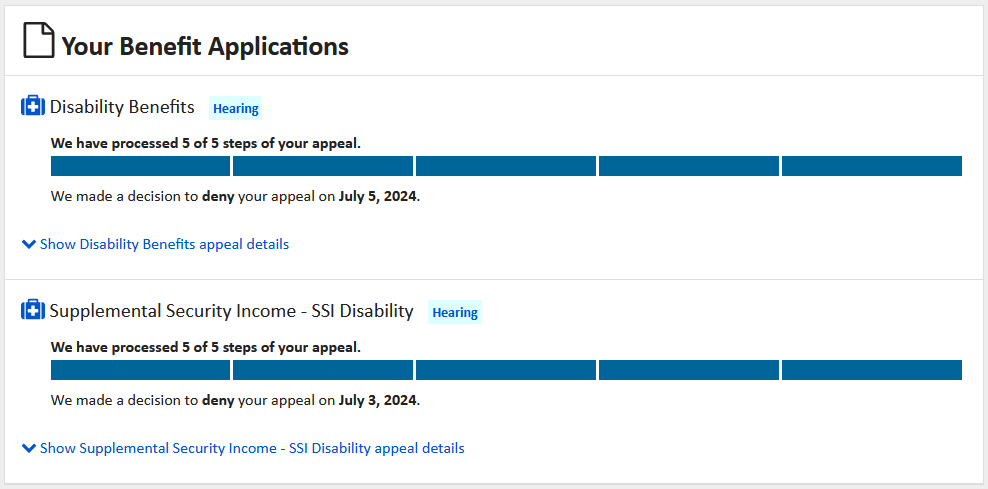Click first step of Disability Benefits progress bar

(141, 166)
